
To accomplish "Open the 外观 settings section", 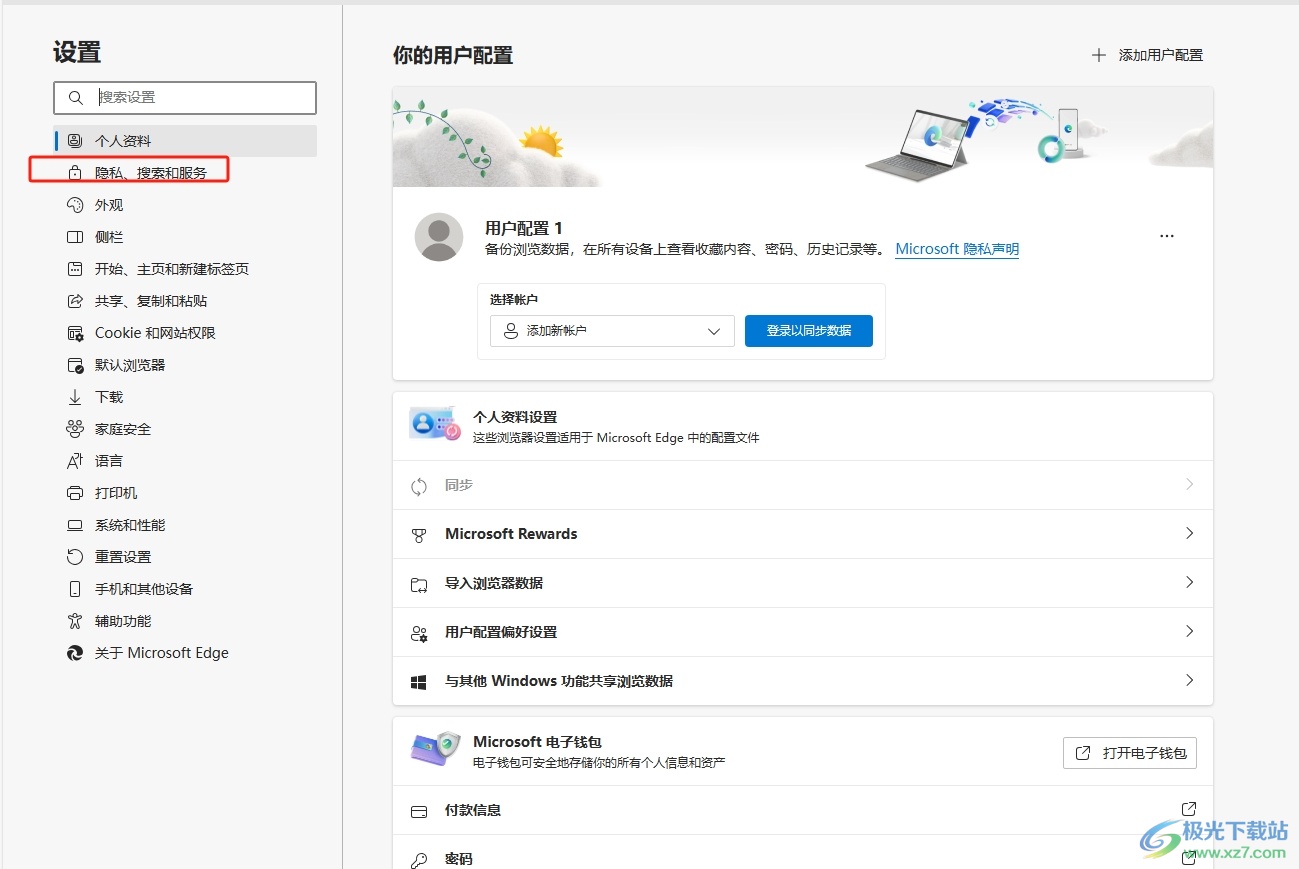I will point(186,205).
